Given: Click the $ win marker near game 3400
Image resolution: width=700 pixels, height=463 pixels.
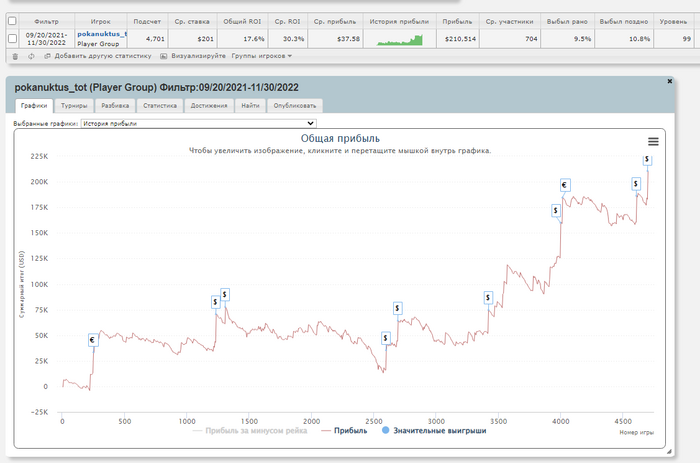Looking at the screenshot, I should [488, 298].
